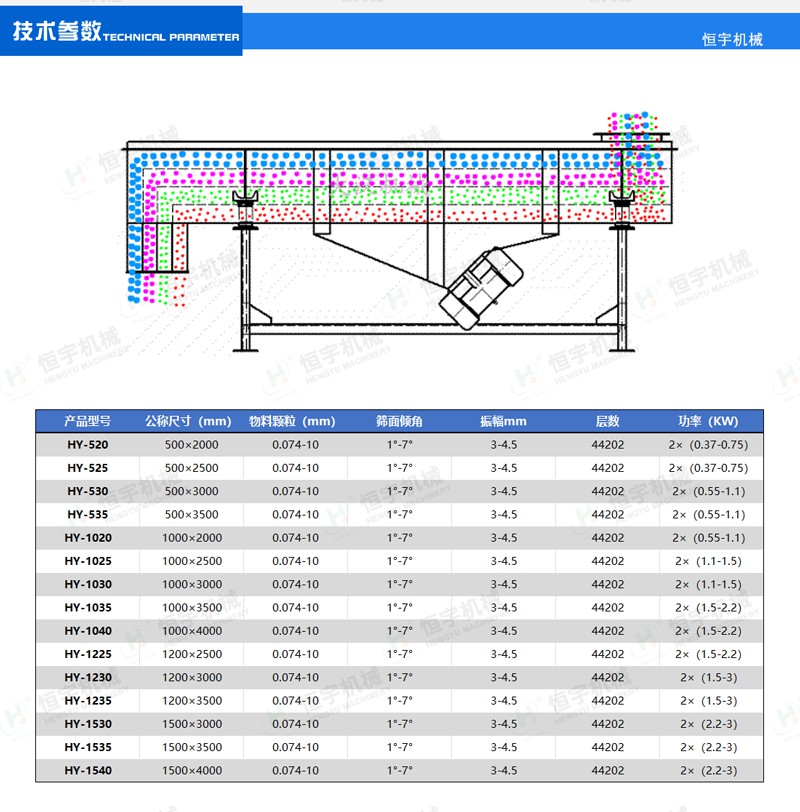Click the 技术参数 title banner
The height and width of the screenshot is (812, 800).
(x=123, y=32)
